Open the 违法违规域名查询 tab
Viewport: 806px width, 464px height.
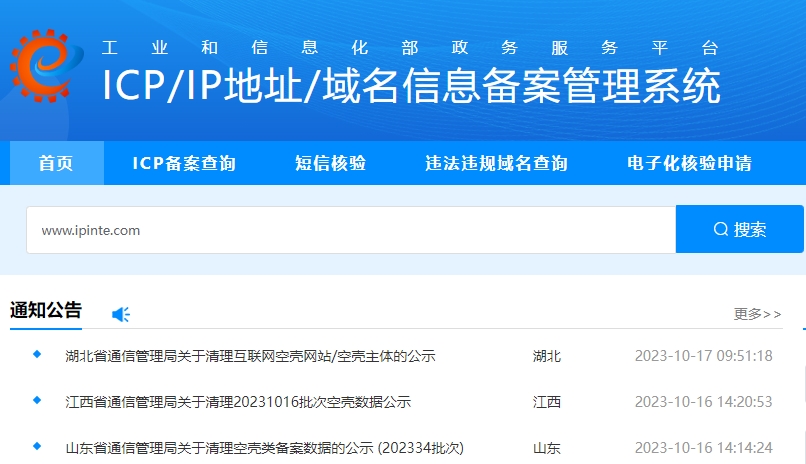(496, 163)
